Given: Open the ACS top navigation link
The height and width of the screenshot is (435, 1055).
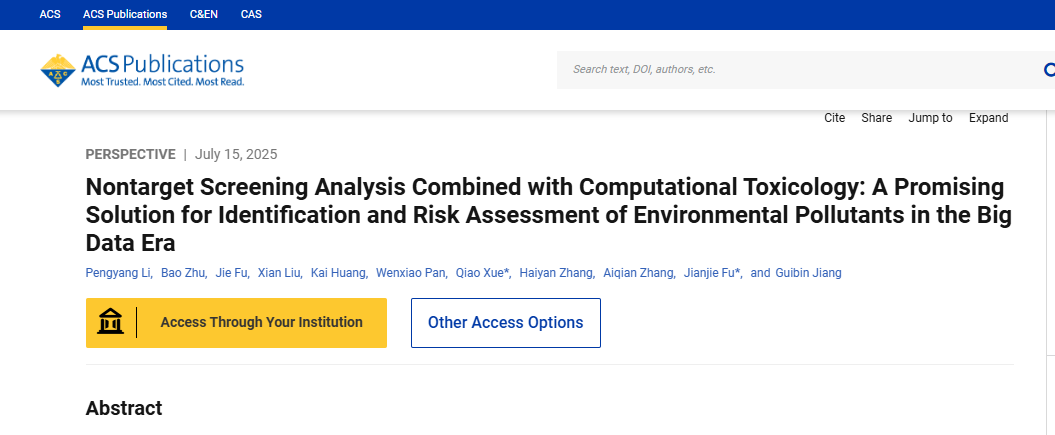Looking at the screenshot, I should [x=50, y=14].
